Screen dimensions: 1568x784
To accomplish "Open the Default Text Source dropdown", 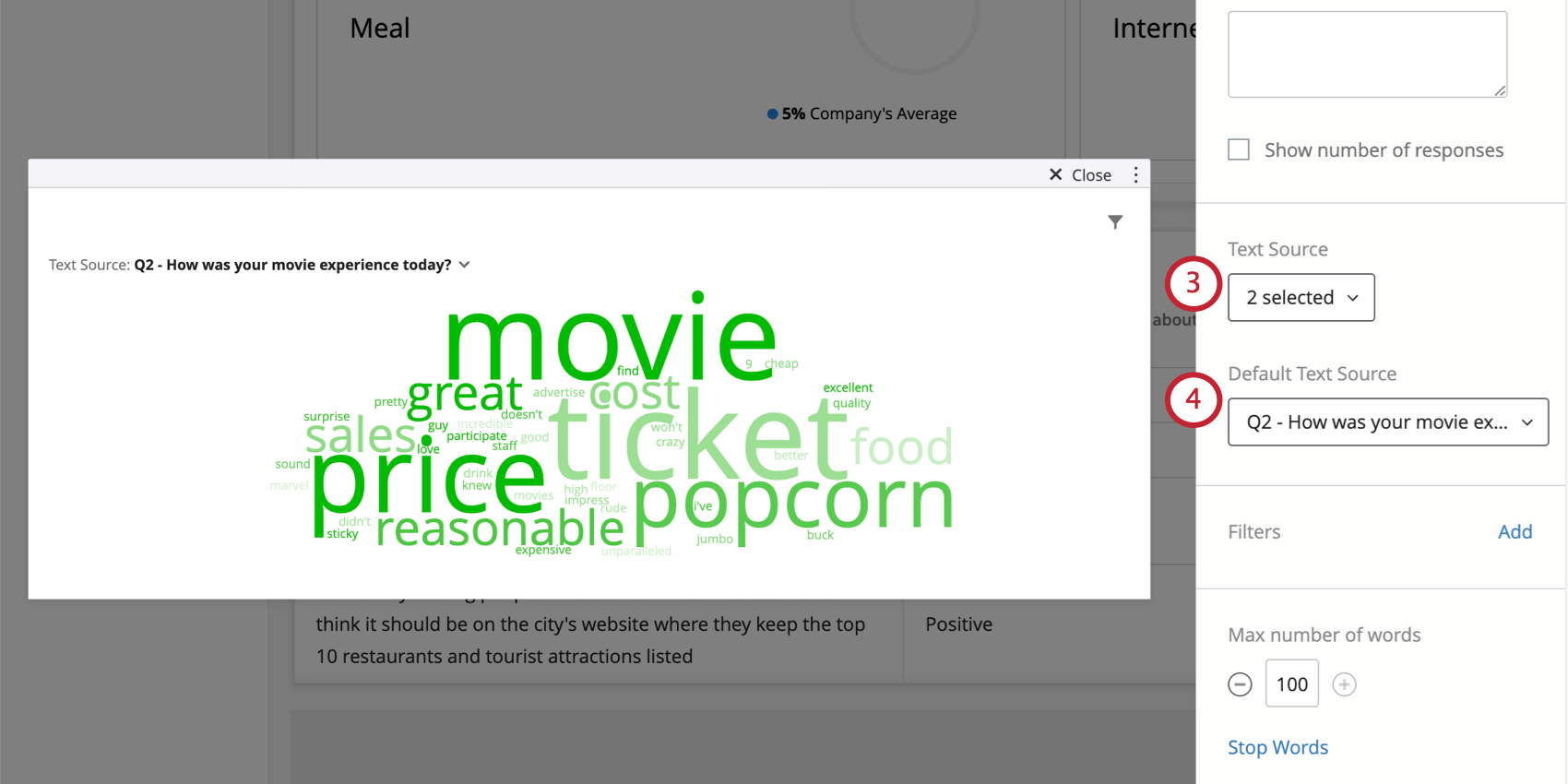I will (x=1387, y=422).
